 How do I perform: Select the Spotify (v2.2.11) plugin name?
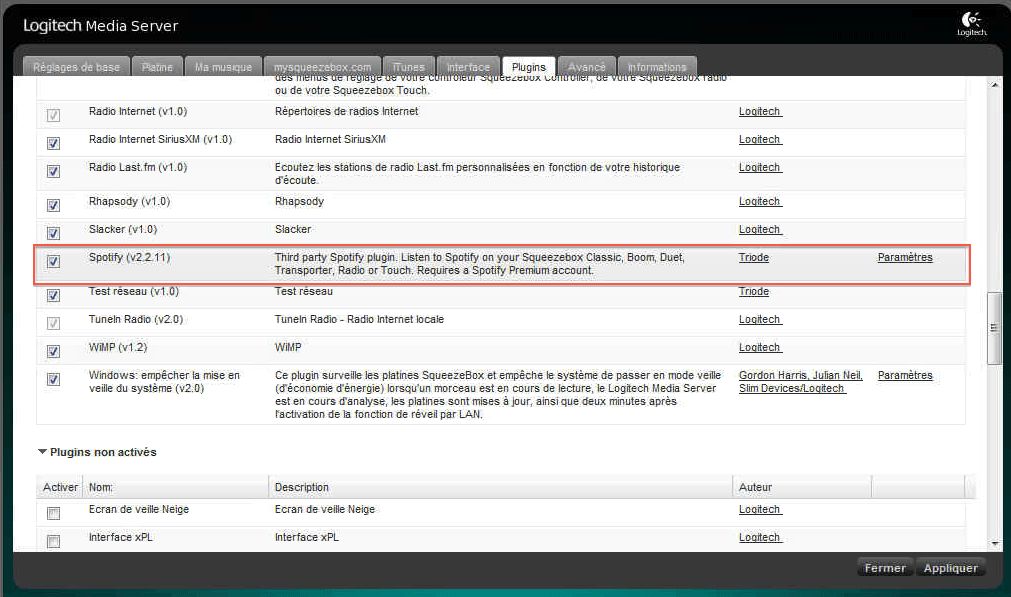(130, 257)
